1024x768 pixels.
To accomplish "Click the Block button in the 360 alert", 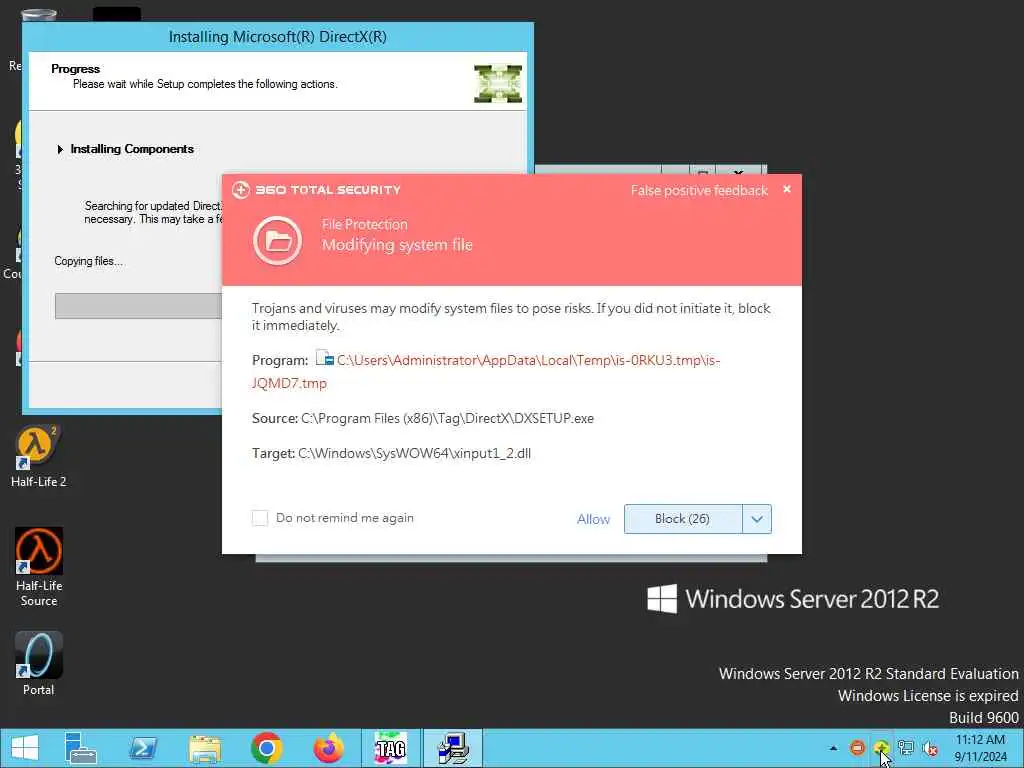I will tap(682, 519).
